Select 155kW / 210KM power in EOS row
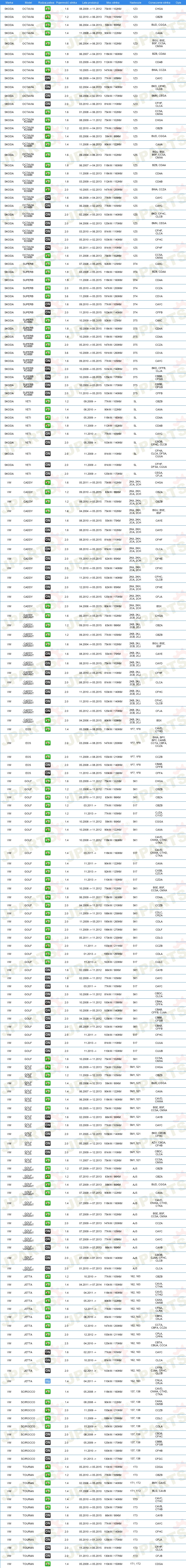Viewport: 186px width, 1568px height. (x=113, y=757)
